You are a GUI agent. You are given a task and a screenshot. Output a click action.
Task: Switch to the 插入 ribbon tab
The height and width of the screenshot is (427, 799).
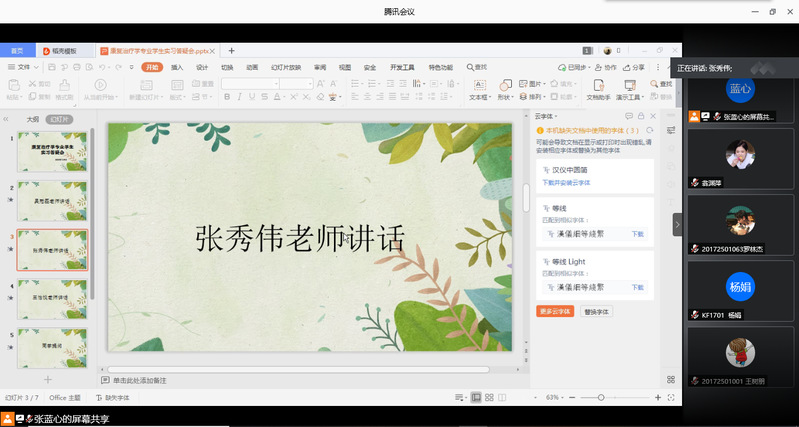(177, 67)
